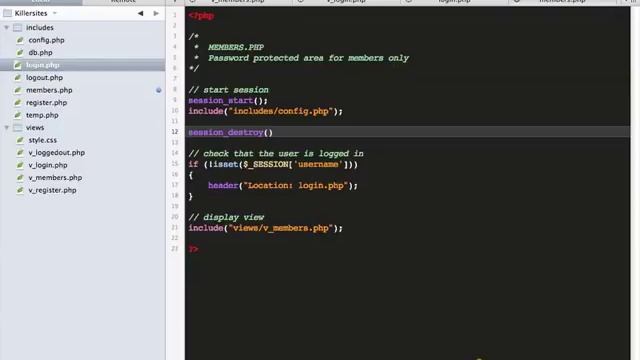640x360 pixels.
Task: Click the session_start(); line in editor
Action: (x=228, y=100)
